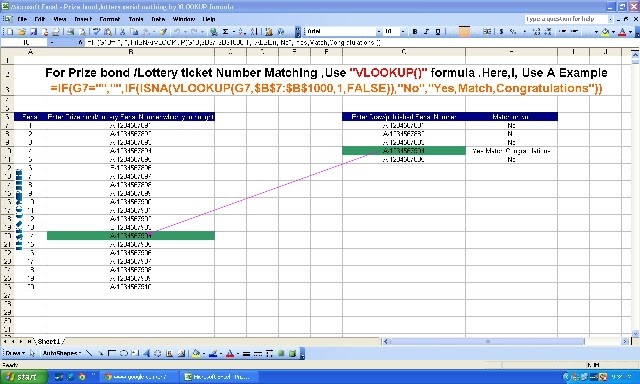640x384 pixels.
Task: Apply Percent style icon
Action: point(513,31)
